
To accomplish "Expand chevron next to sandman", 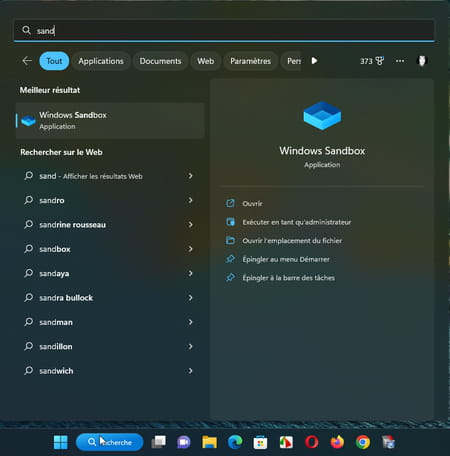I will 190,322.
